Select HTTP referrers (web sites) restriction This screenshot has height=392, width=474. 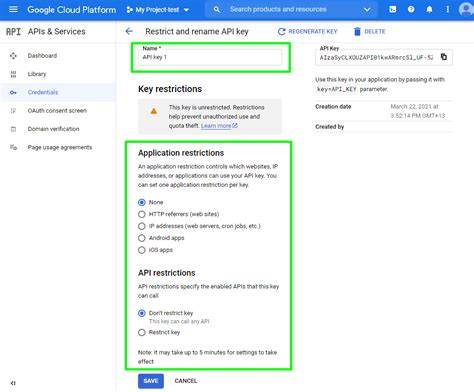(142, 214)
